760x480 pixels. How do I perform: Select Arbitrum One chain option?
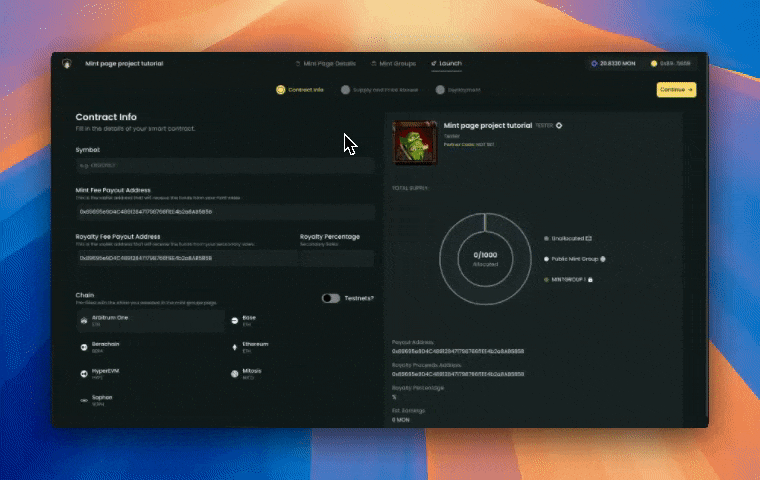(x=150, y=320)
